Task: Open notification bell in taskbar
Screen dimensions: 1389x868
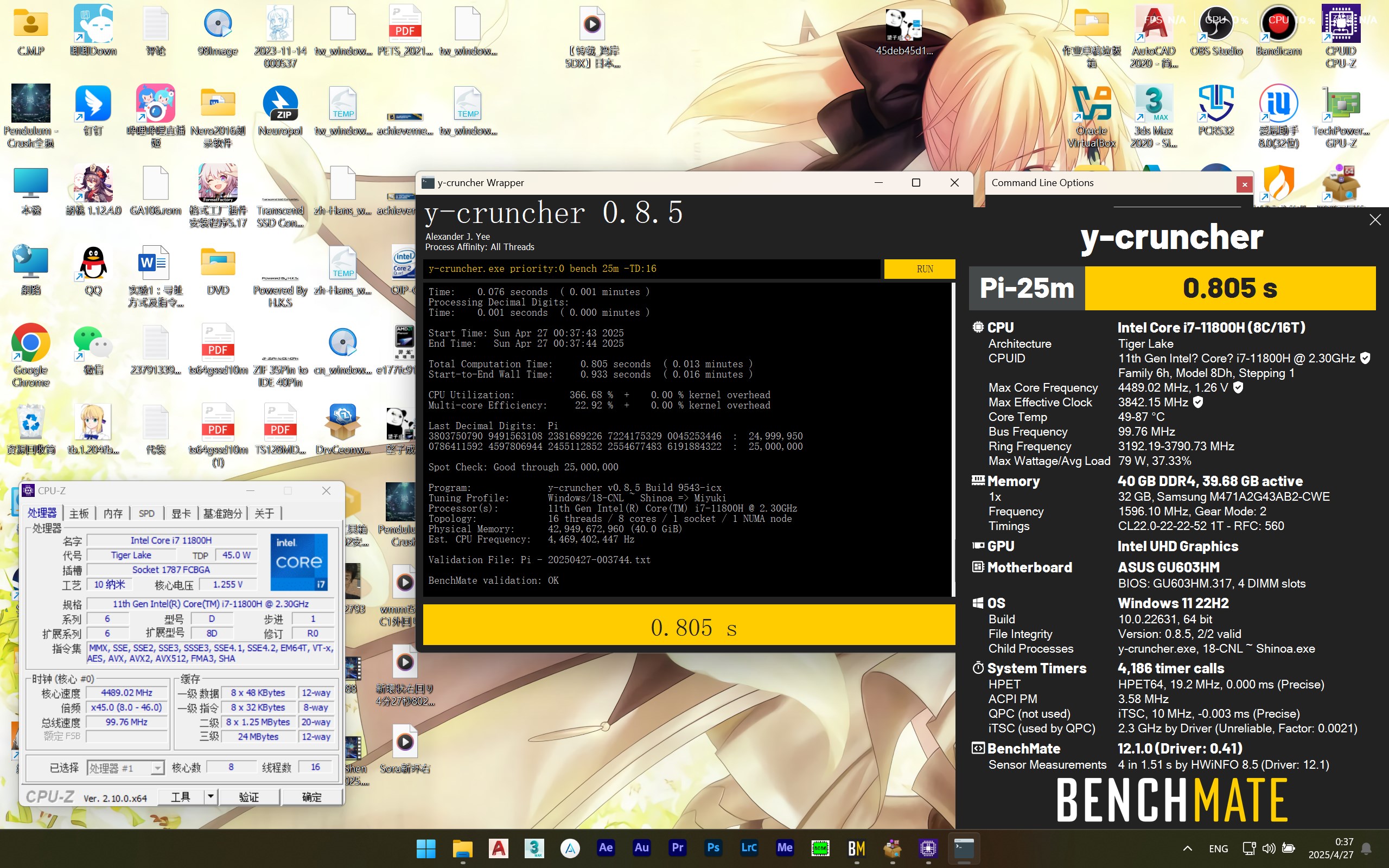Action: click(x=1367, y=848)
